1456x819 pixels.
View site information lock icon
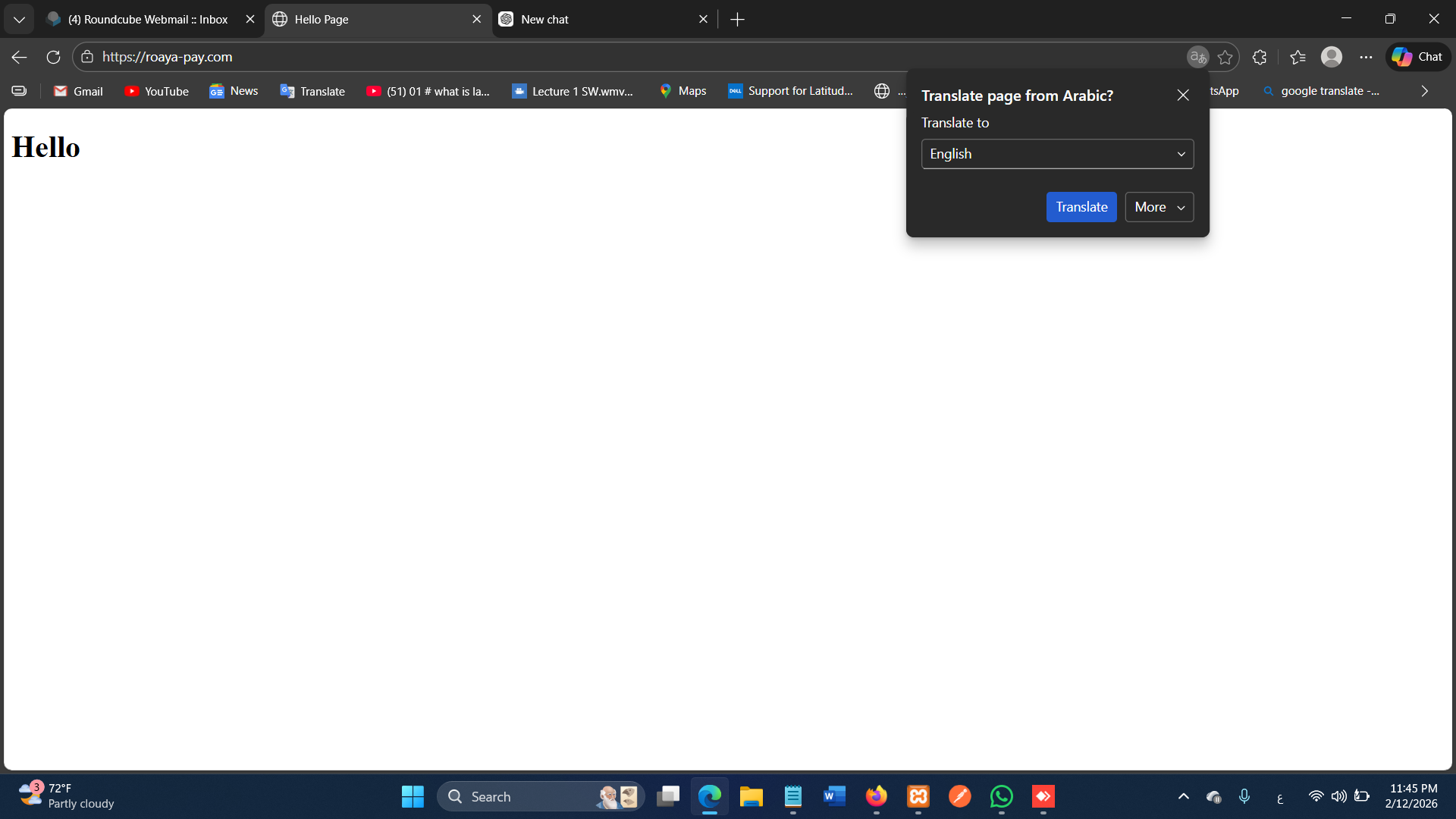pyautogui.click(x=87, y=57)
